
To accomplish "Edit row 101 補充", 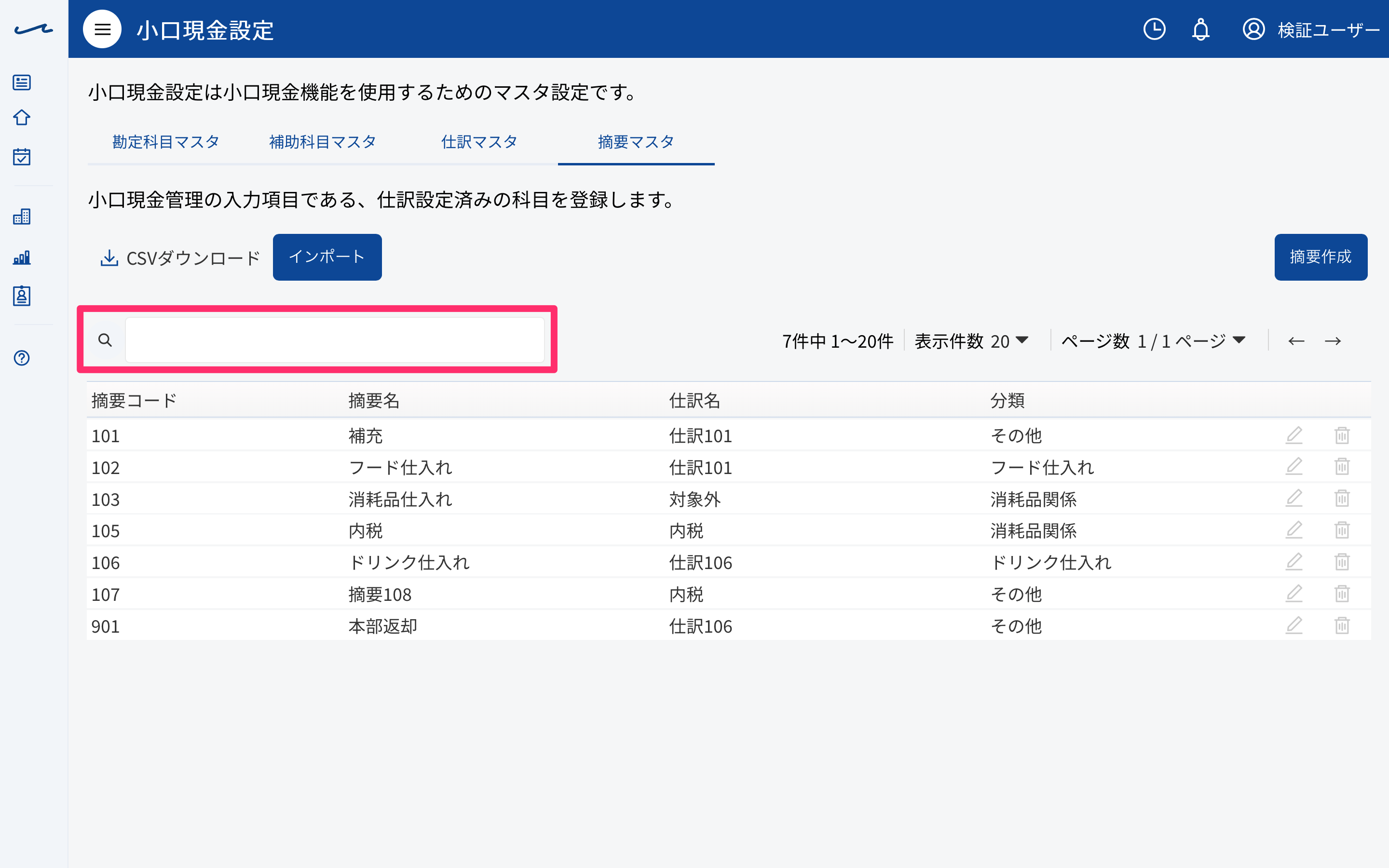I will (x=1294, y=435).
